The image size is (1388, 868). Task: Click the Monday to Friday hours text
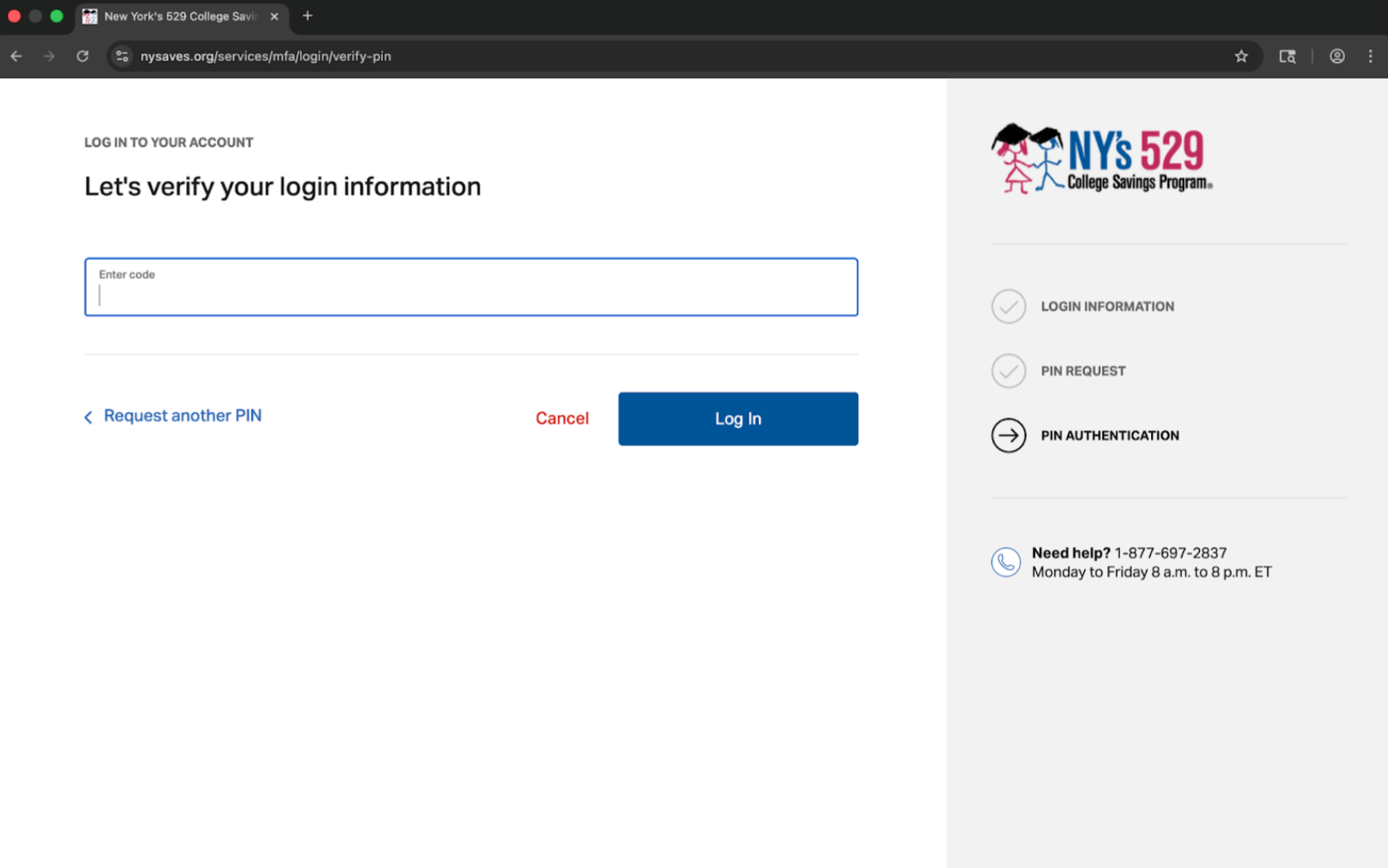click(1151, 572)
